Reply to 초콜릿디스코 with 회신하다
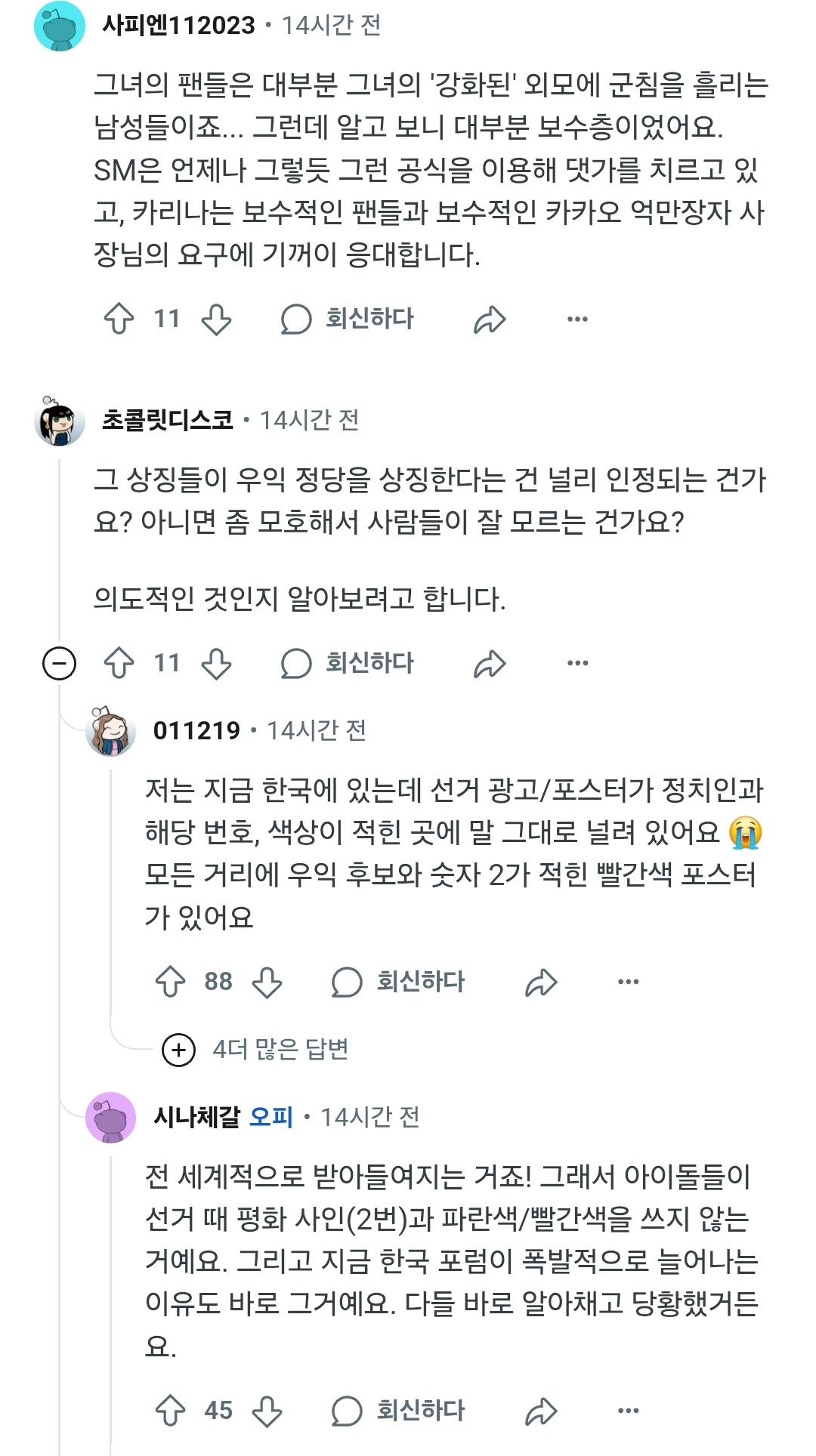 348,663
